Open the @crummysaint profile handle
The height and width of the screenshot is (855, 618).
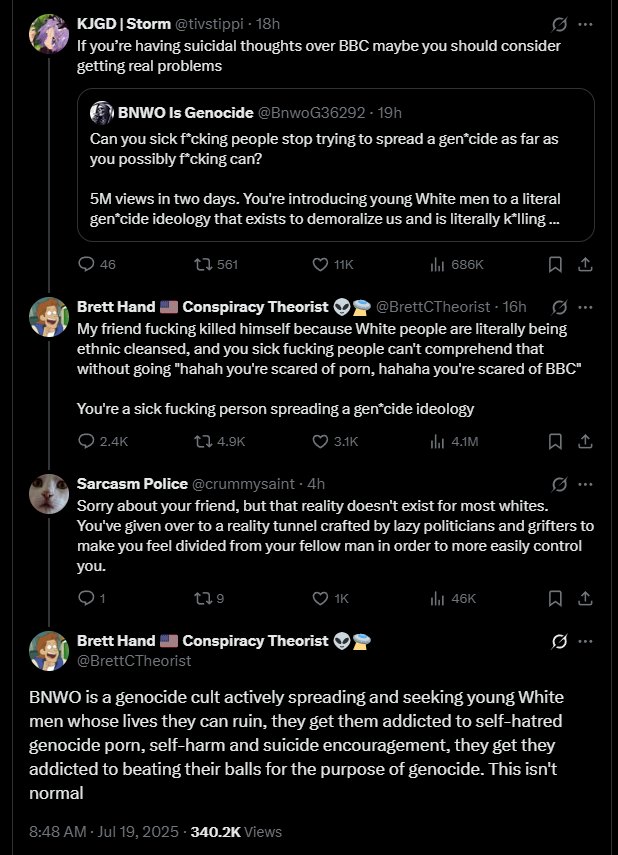coord(243,484)
